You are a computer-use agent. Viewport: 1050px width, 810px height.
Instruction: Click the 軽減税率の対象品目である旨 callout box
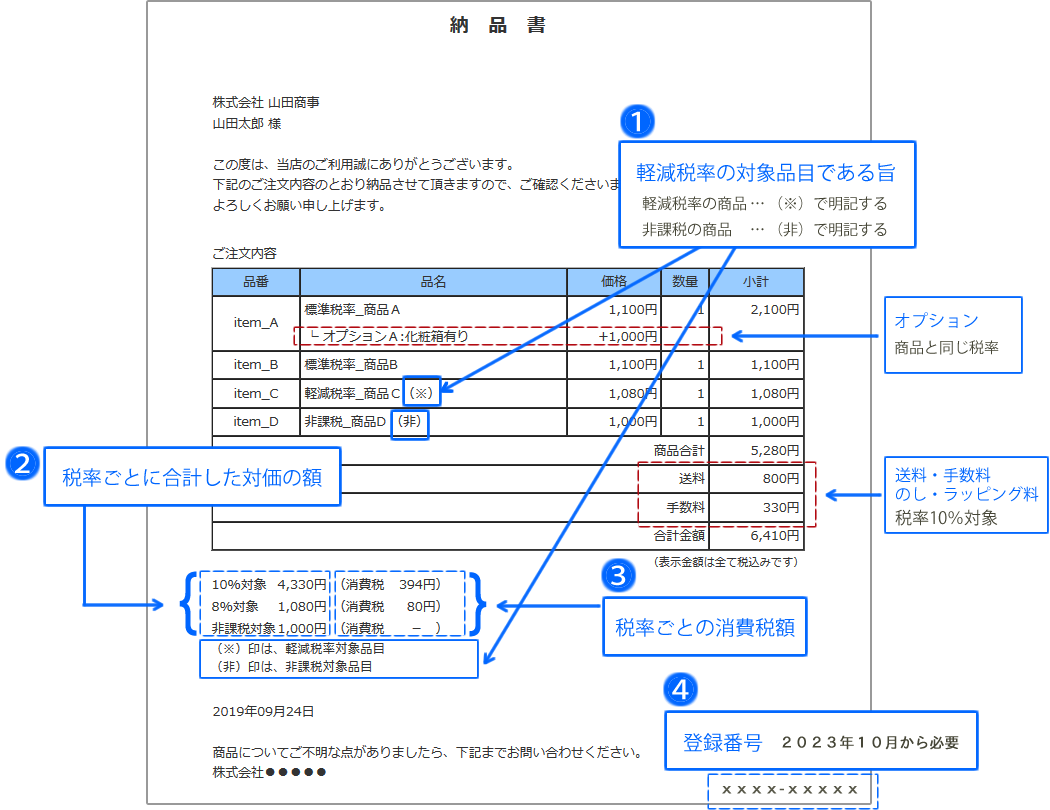(x=765, y=195)
